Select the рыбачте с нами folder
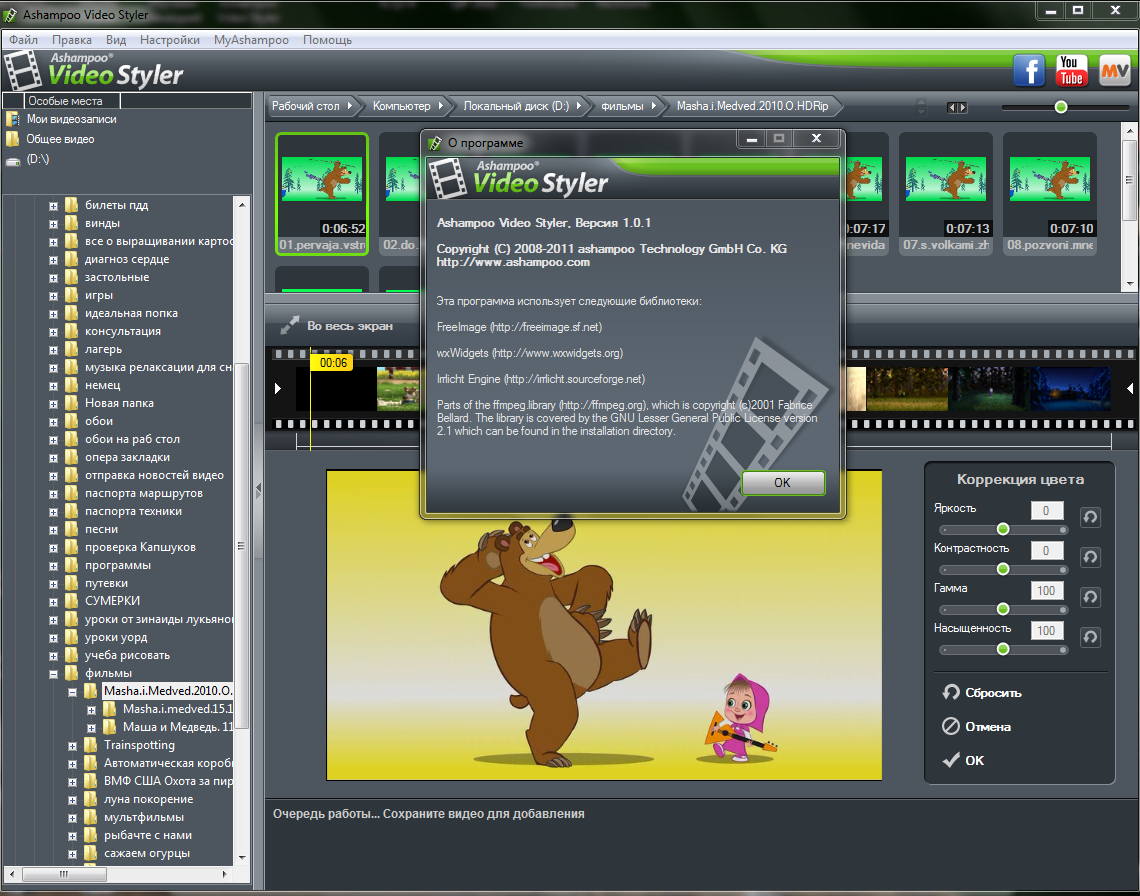 pos(148,835)
